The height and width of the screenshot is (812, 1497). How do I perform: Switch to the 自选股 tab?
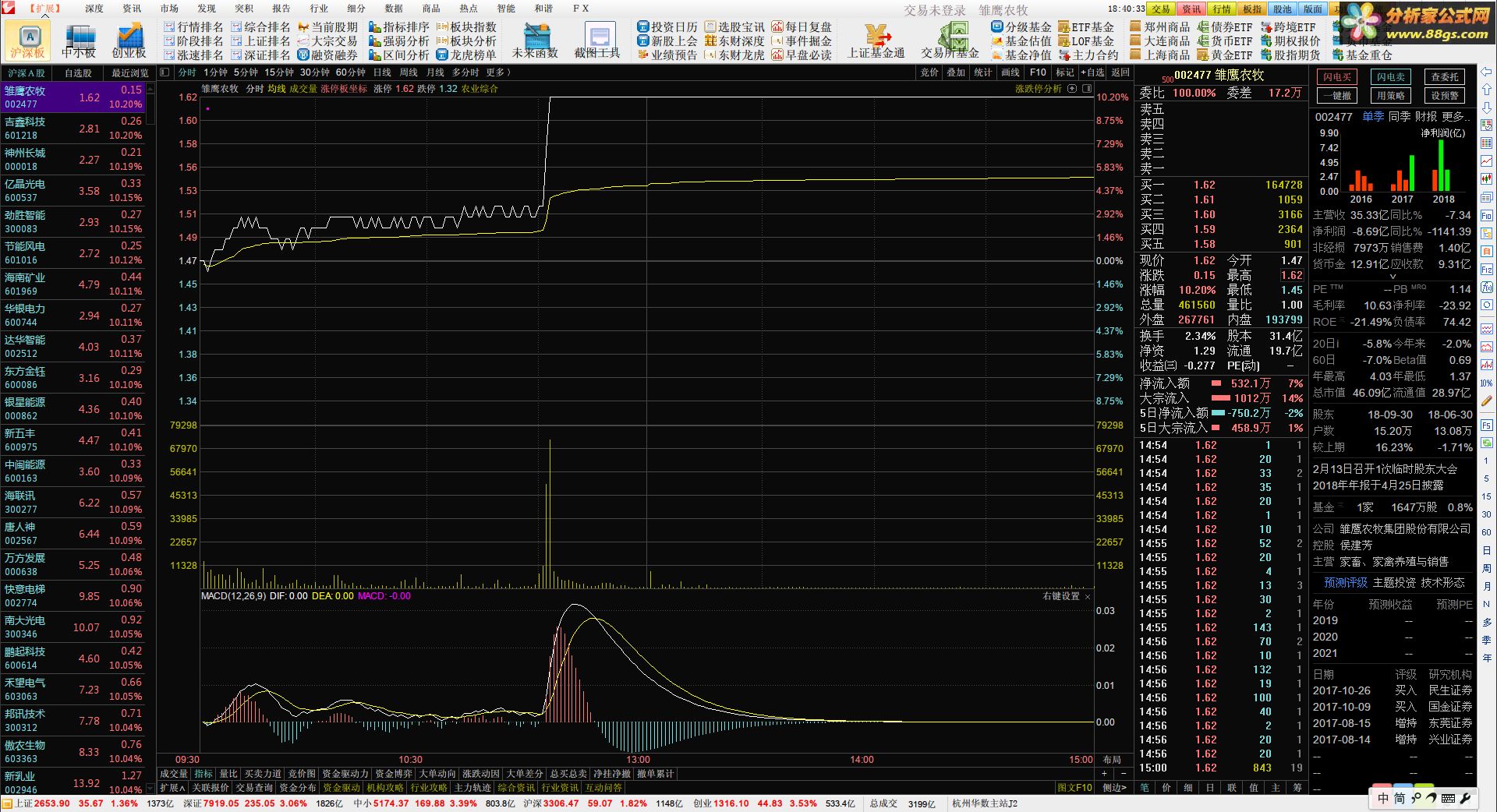(78, 73)
